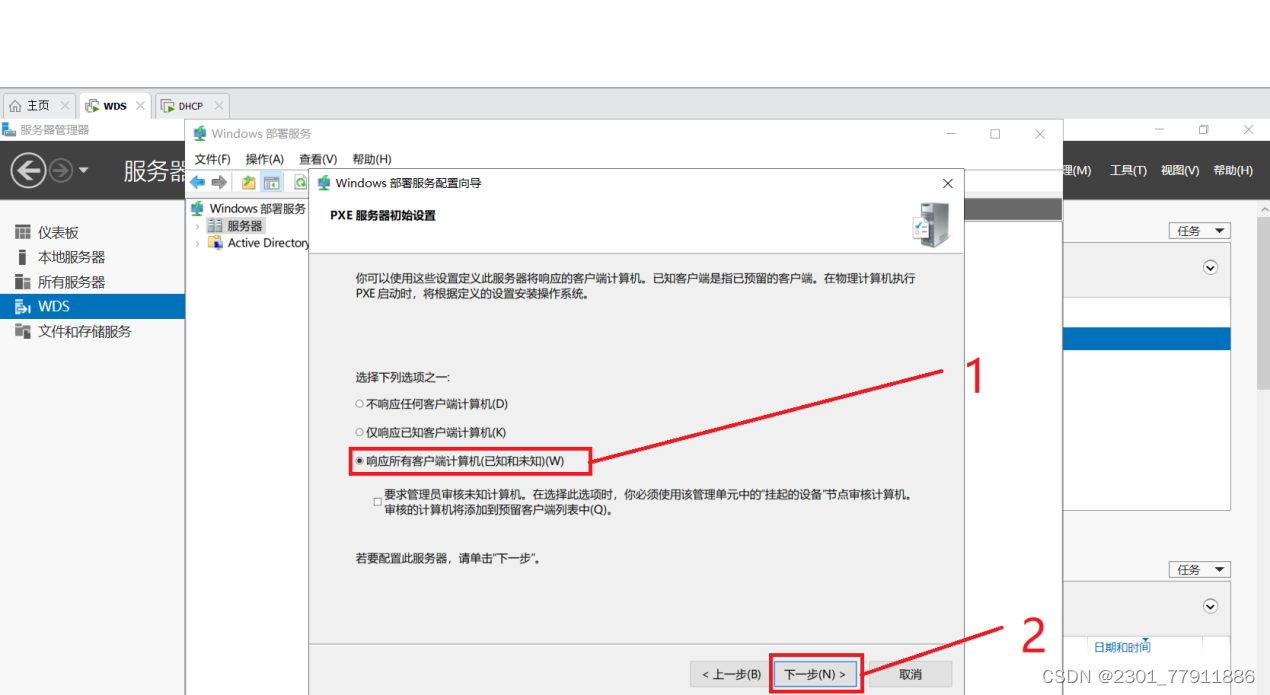Switch to DHCP virtual machine tab

pyautogui.click(x=190, y=106)
